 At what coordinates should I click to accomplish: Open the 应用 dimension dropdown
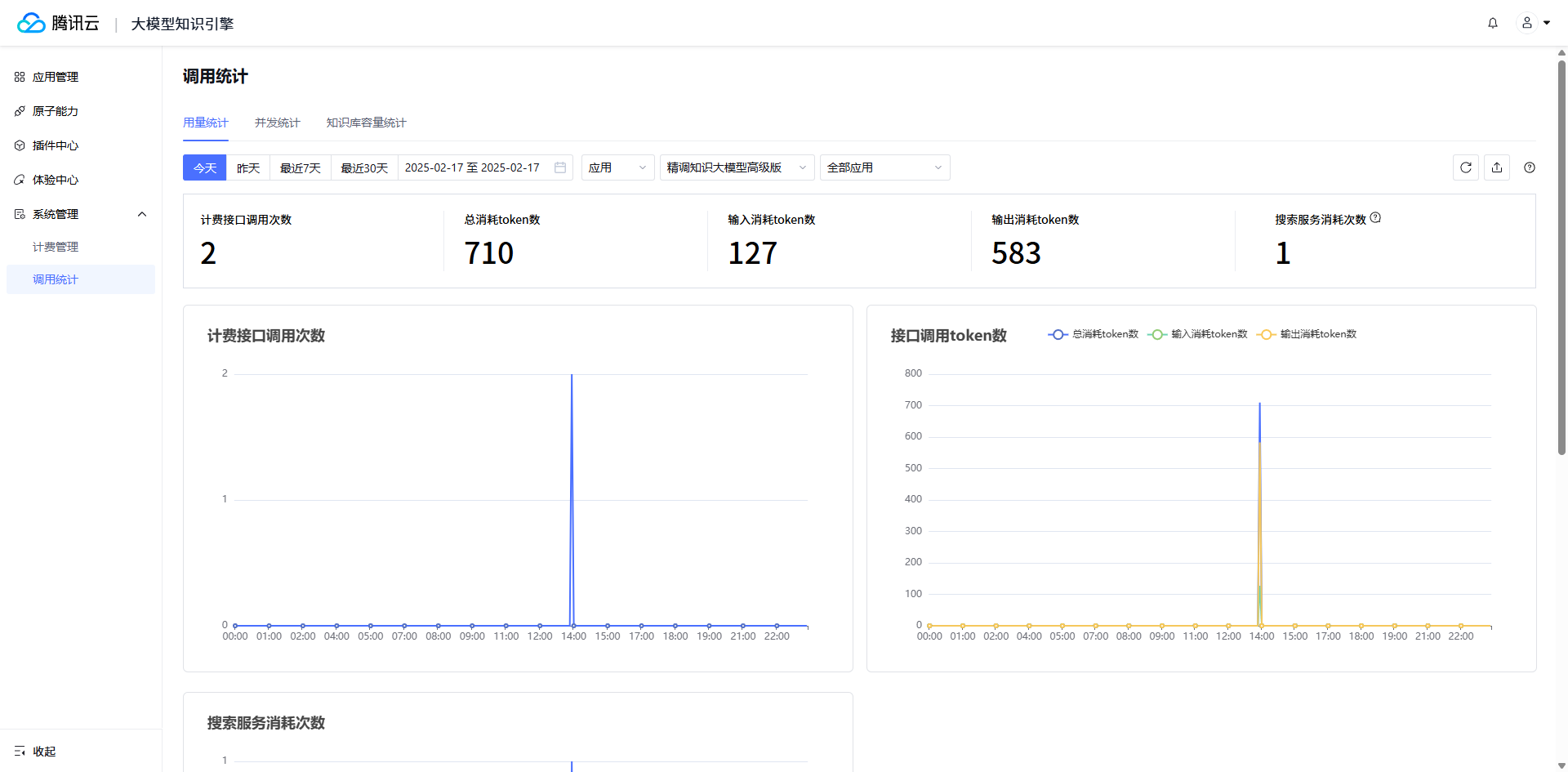618,167
